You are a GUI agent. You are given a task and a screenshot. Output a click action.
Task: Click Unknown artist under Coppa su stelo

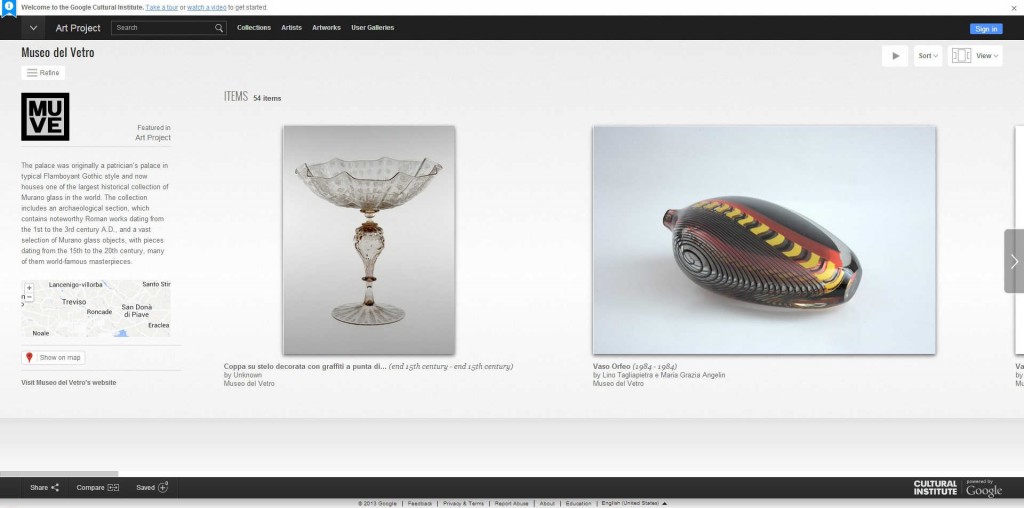pyautogui.click(x=248, y=375)
